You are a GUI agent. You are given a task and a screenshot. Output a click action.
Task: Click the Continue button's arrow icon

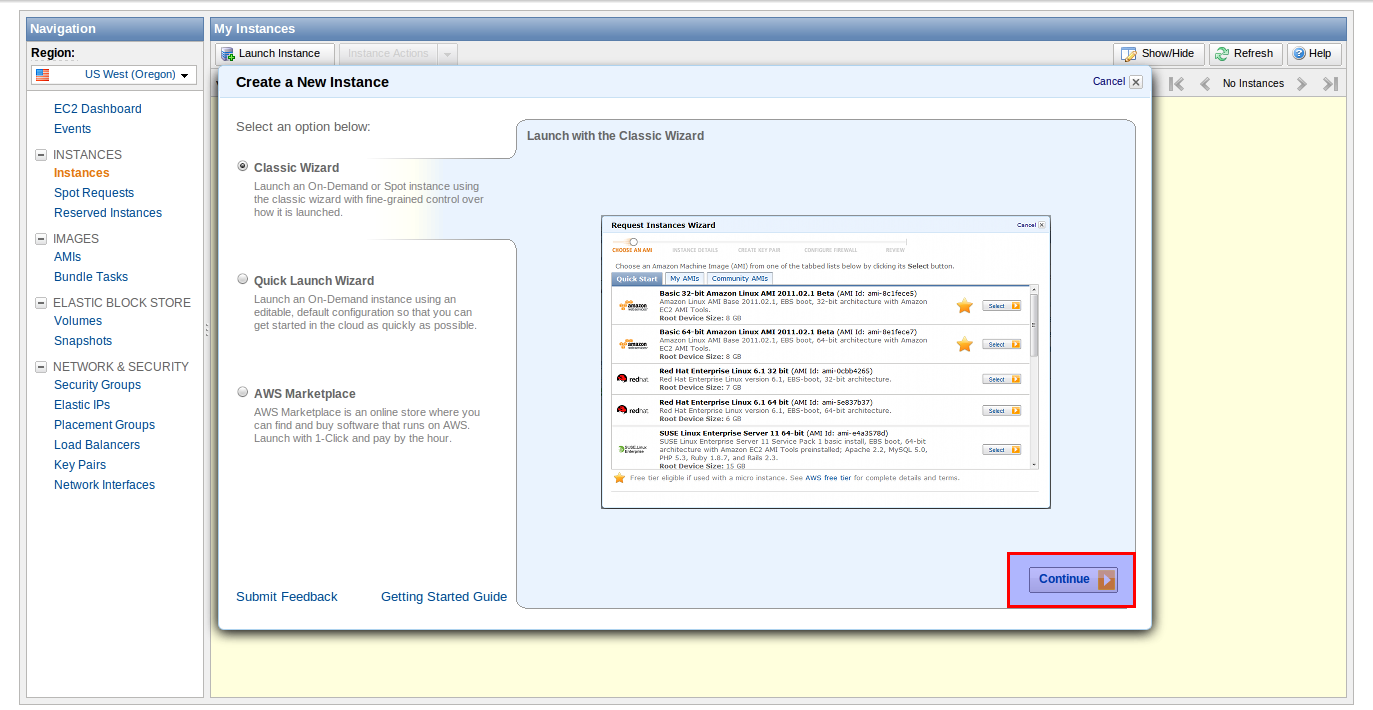[x=1106, y=579]
